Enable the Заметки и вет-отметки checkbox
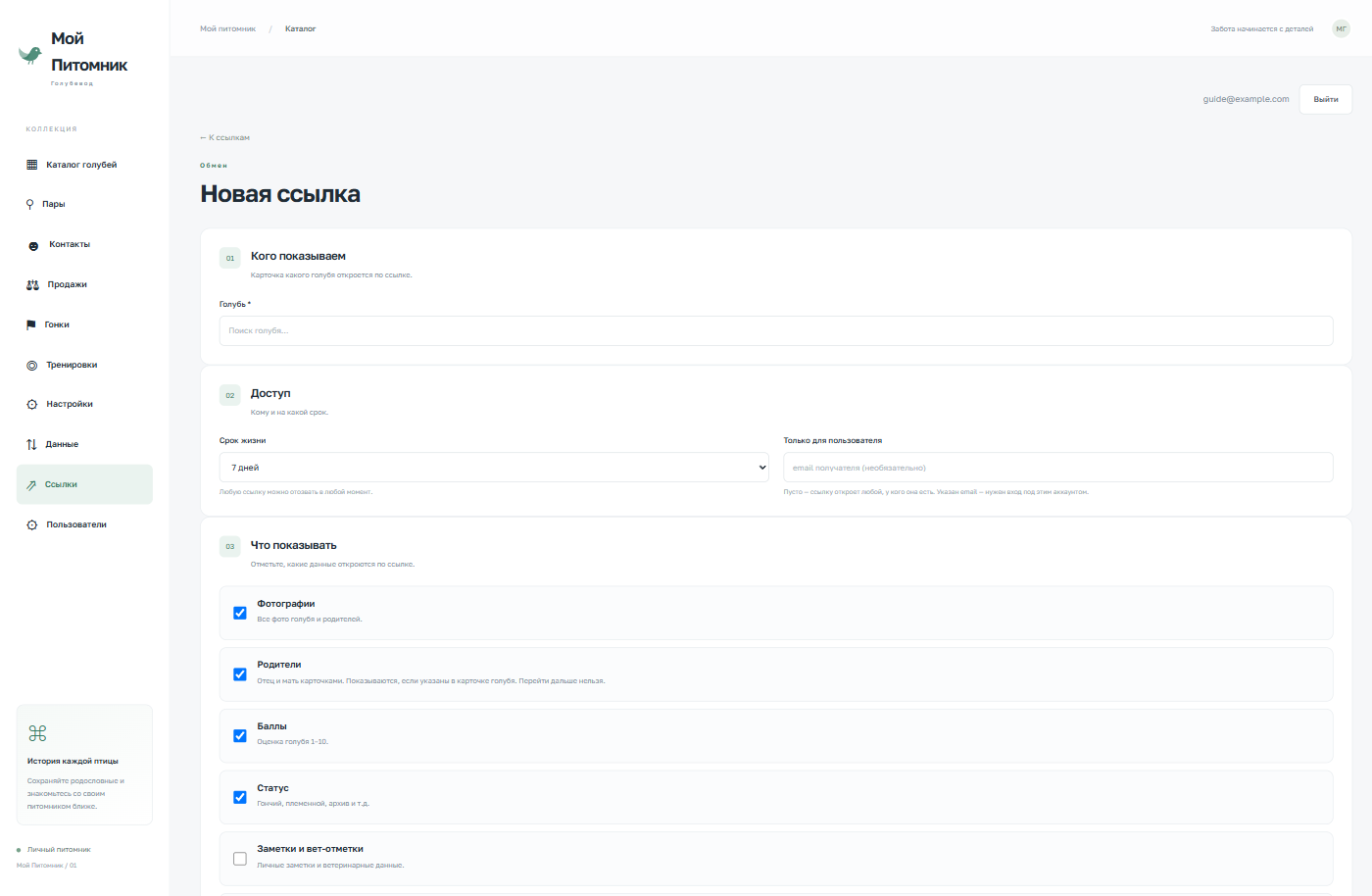The height and width of the screenshot is (896, 1372). pyautogui.click(x=240, y=859)
